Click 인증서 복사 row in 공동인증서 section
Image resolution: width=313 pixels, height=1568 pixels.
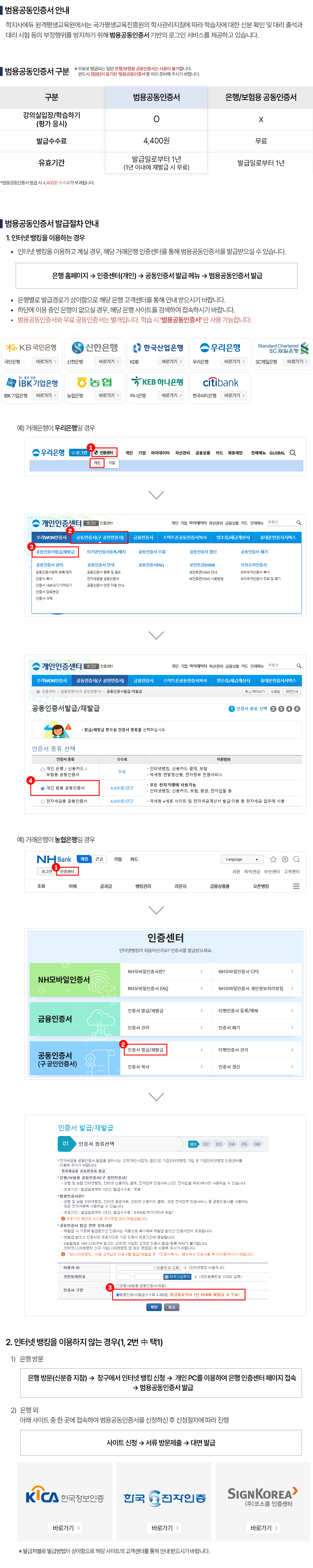pyautogui.click(x=165, y=1066)
